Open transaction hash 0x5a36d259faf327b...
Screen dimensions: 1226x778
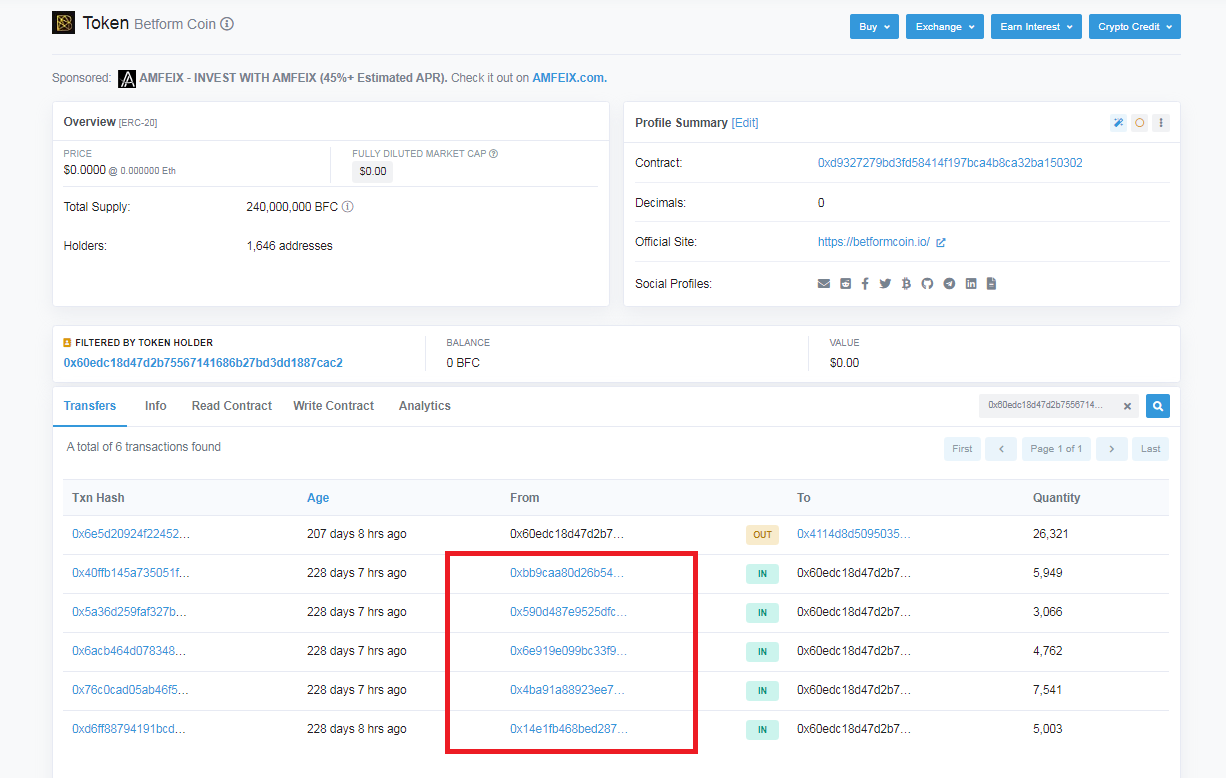tap(129, 612)
